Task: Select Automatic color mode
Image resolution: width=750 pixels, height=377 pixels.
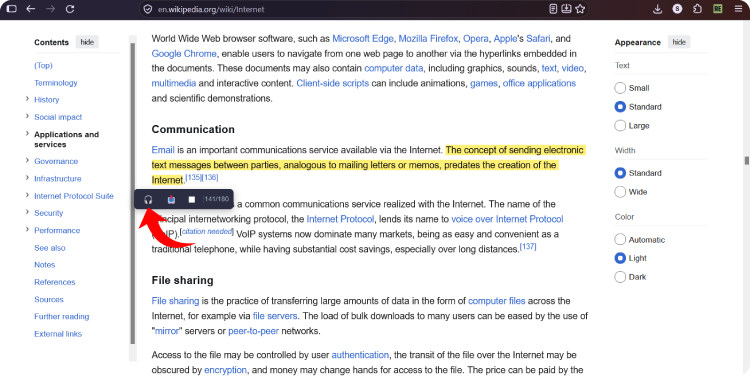Action: [x=620, y=239]
